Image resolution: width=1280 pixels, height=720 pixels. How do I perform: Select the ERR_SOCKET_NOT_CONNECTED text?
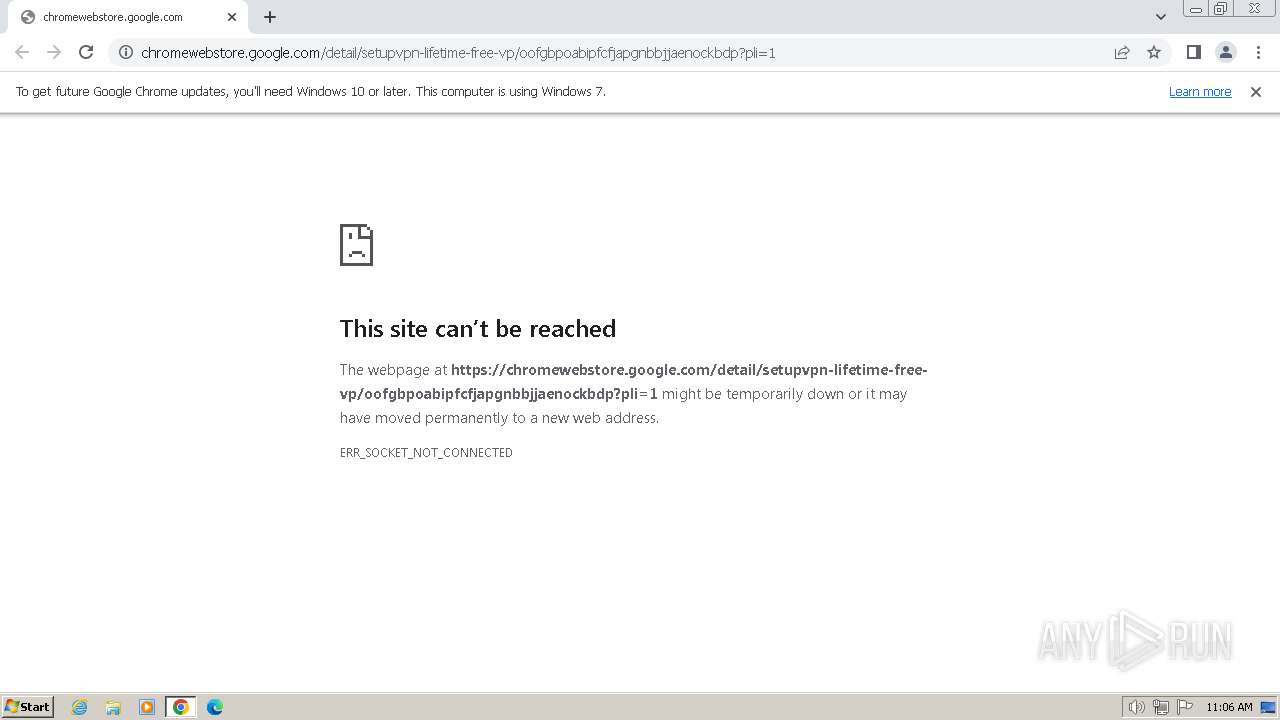(x=426, y=453)
